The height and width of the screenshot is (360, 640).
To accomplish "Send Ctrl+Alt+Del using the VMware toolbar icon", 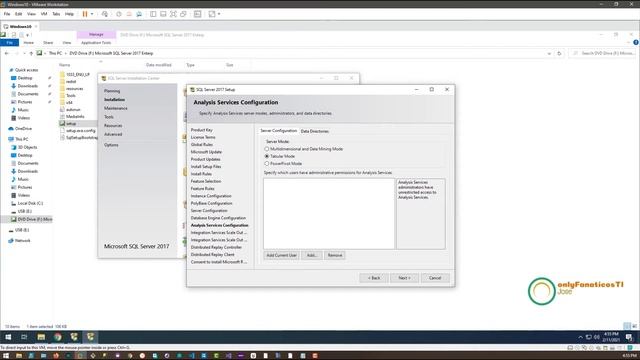I will coord(105,14).
